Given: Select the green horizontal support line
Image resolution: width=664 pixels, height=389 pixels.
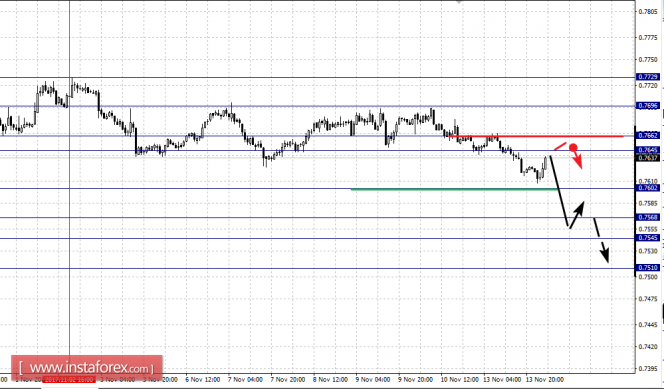Looking at the screenshot, I should pos(454,189).
